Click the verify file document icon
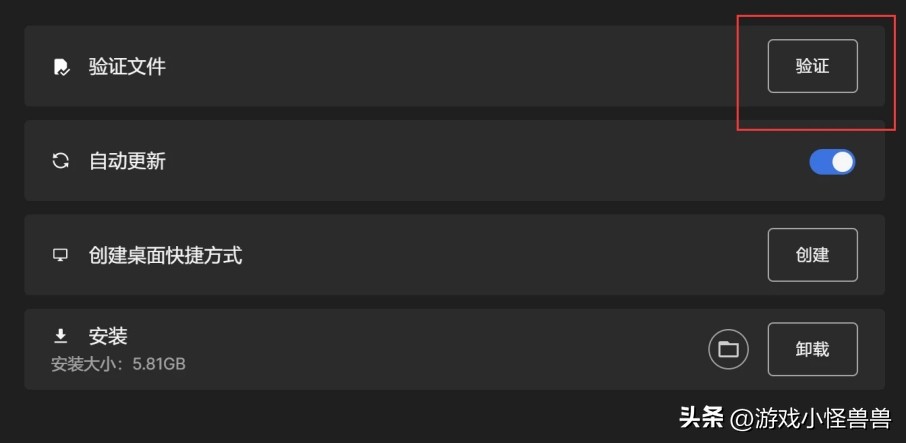Screen dimensions: 906x443 click(61, 67)
